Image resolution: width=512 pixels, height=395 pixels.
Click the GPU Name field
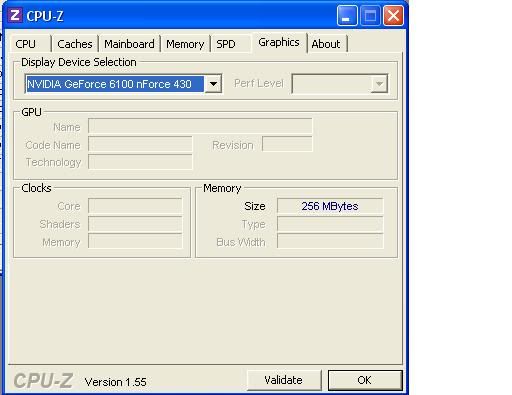point(200,126)
